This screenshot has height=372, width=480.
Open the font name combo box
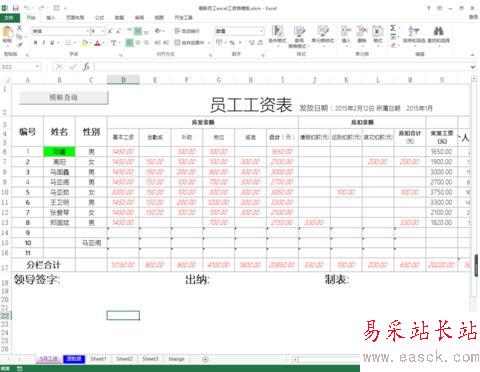tap(61, 31)
